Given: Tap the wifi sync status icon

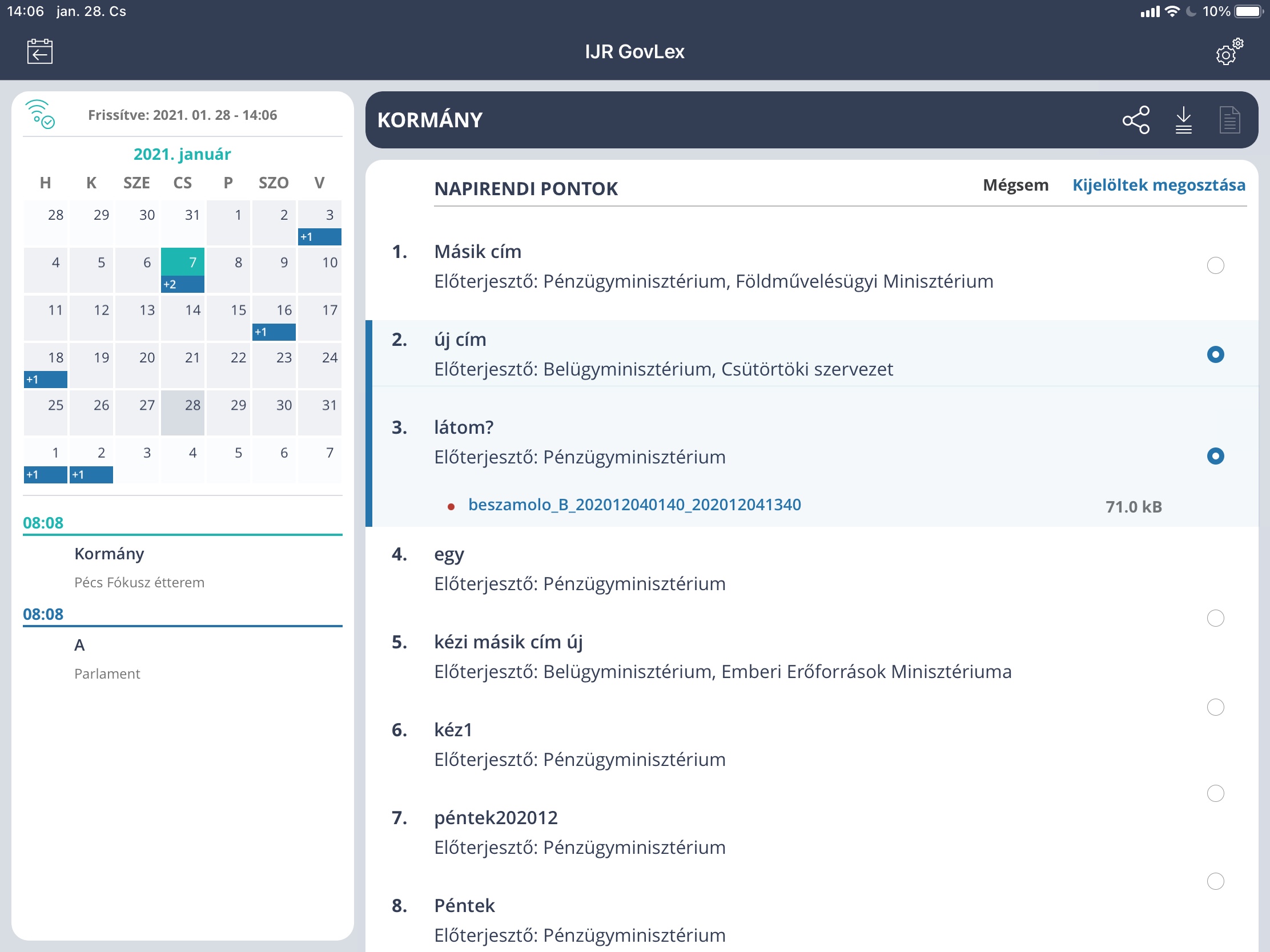Looking at the screenshot, I should click(40, 114).
